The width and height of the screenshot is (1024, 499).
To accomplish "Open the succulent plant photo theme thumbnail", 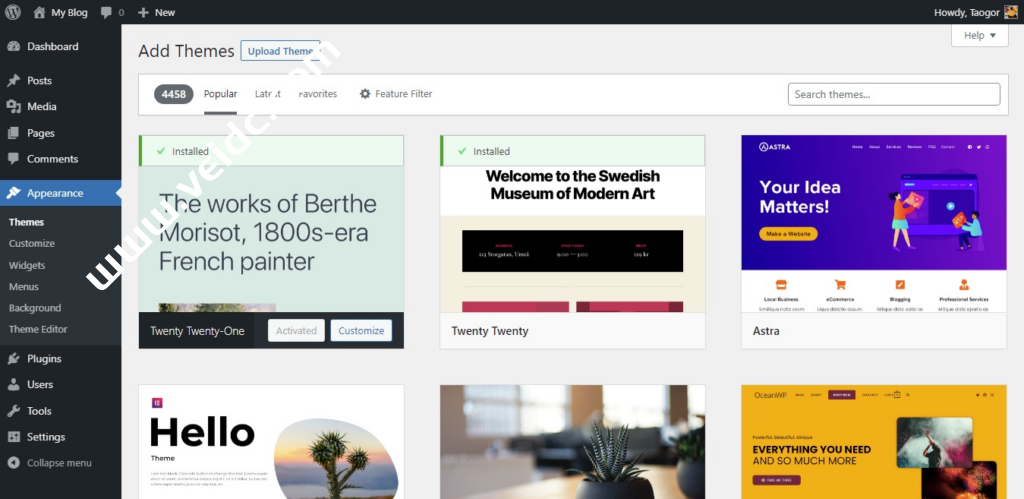I will pos(572,442).
